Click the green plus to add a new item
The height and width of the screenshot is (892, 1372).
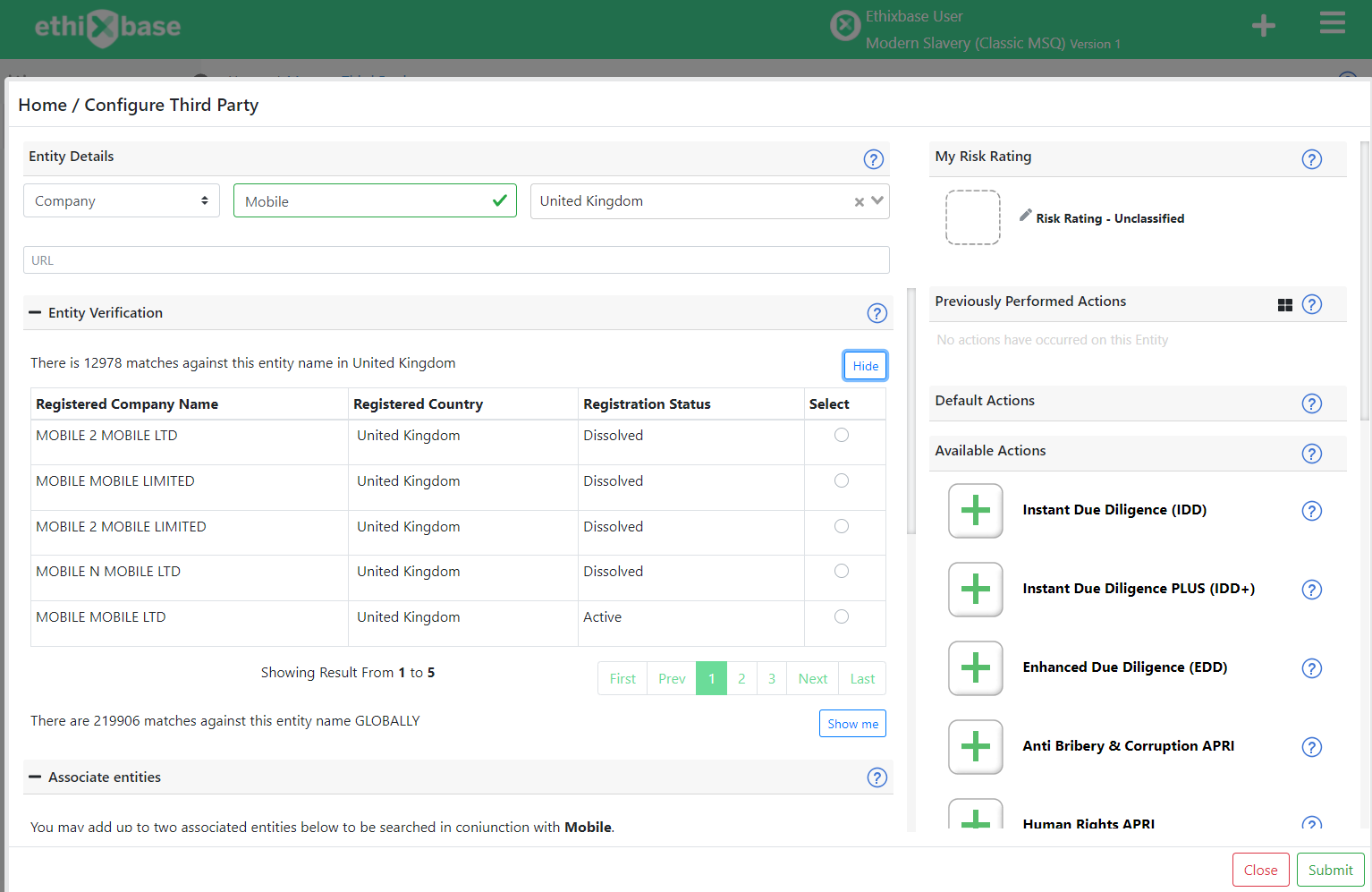click(1263, 24)
